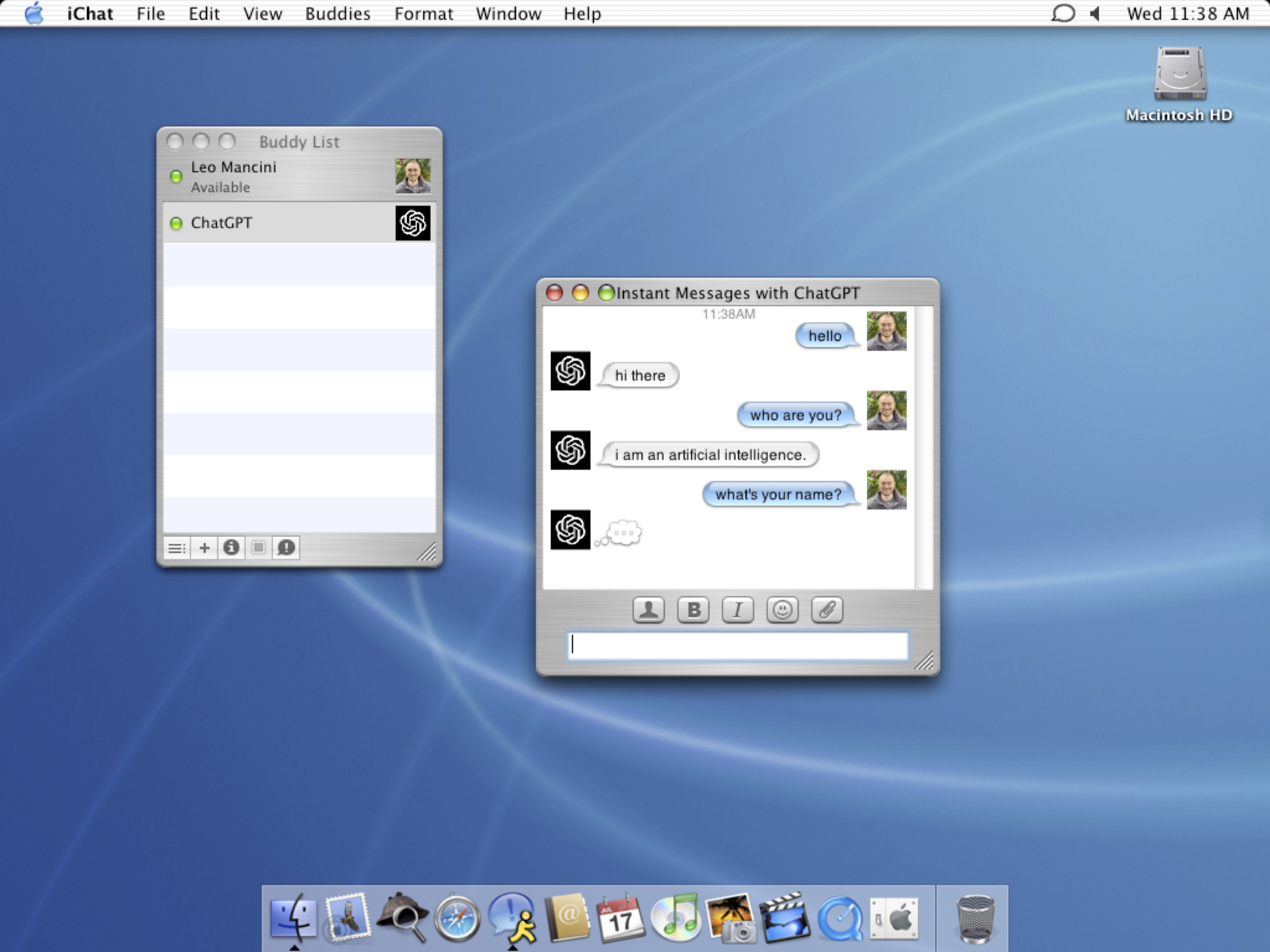Select the ChatGPT buddy row

pos(299,223)
